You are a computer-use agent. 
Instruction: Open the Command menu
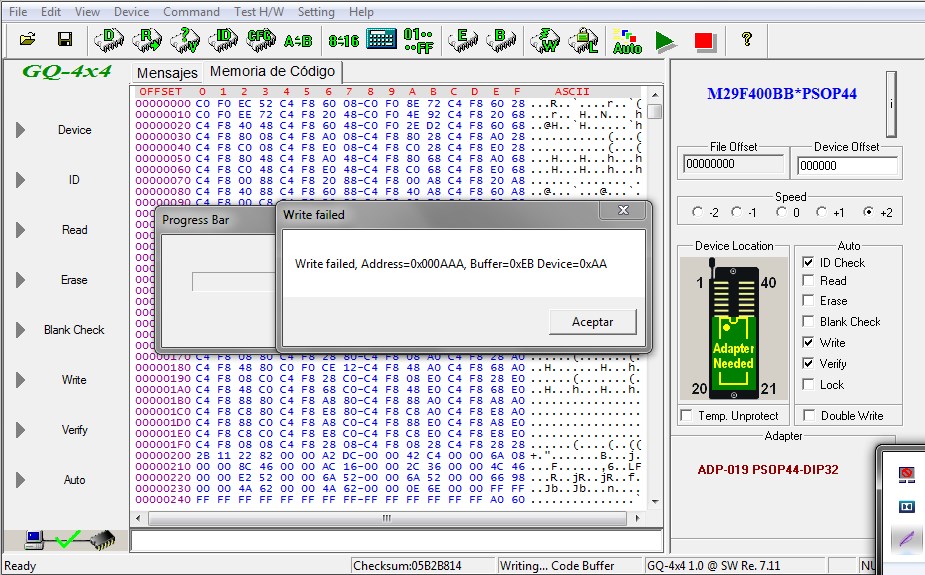pos(191,12)
